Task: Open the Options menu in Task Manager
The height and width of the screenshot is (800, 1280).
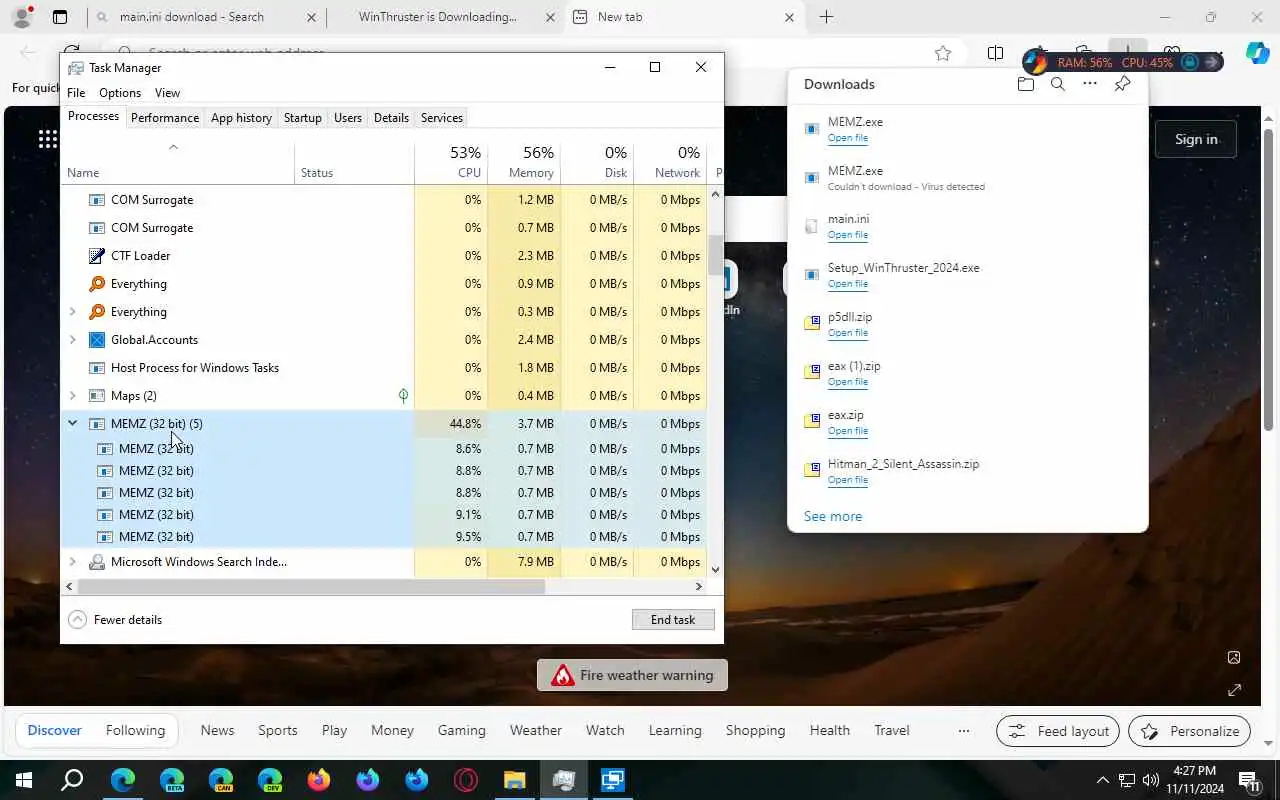Action: tap(120, 93)
